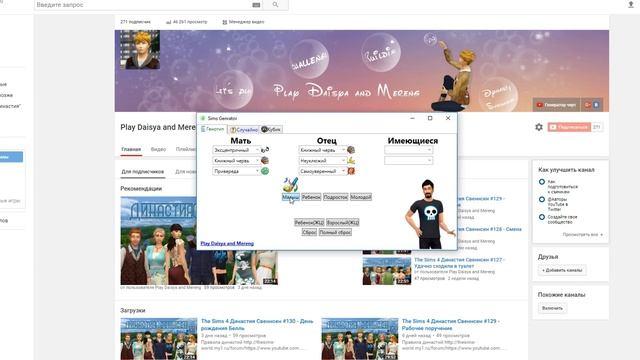Open the channel Главная tab
The height and width of the screenshot is (360, 640).
[x=131, y=149]
